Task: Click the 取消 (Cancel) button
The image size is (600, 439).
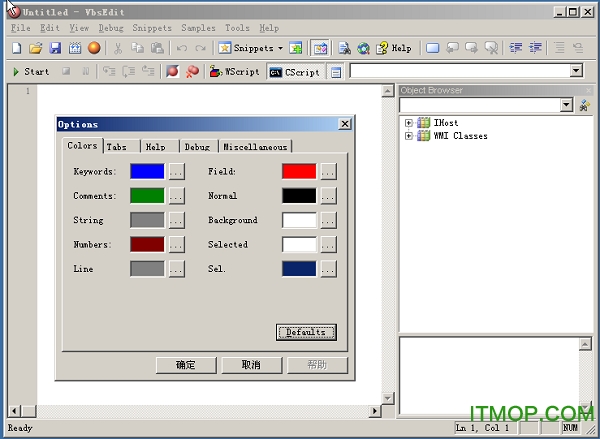Action: [251, 365]
